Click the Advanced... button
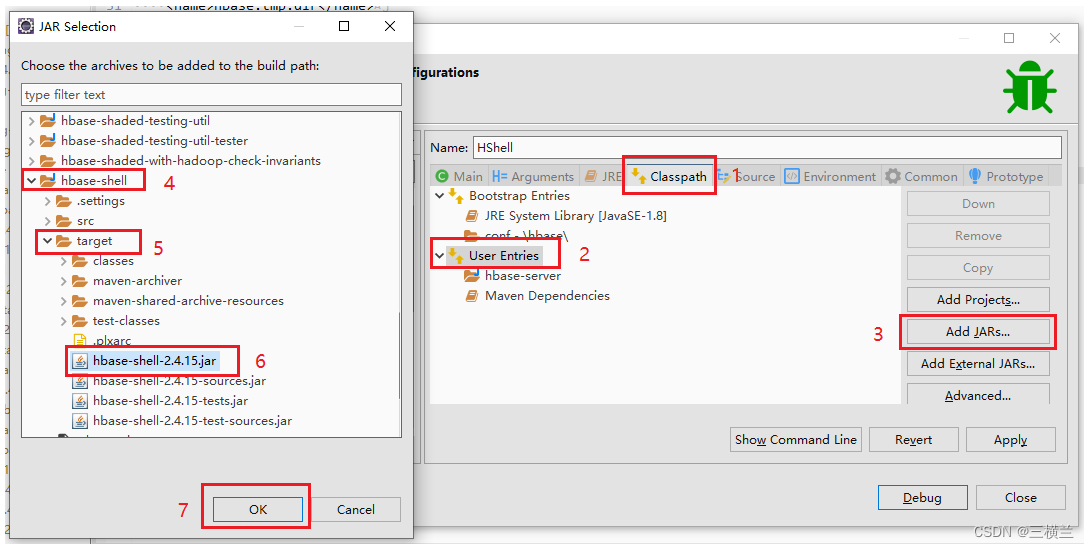This screenshot has height=549, width=1089. tap(978, 395)
